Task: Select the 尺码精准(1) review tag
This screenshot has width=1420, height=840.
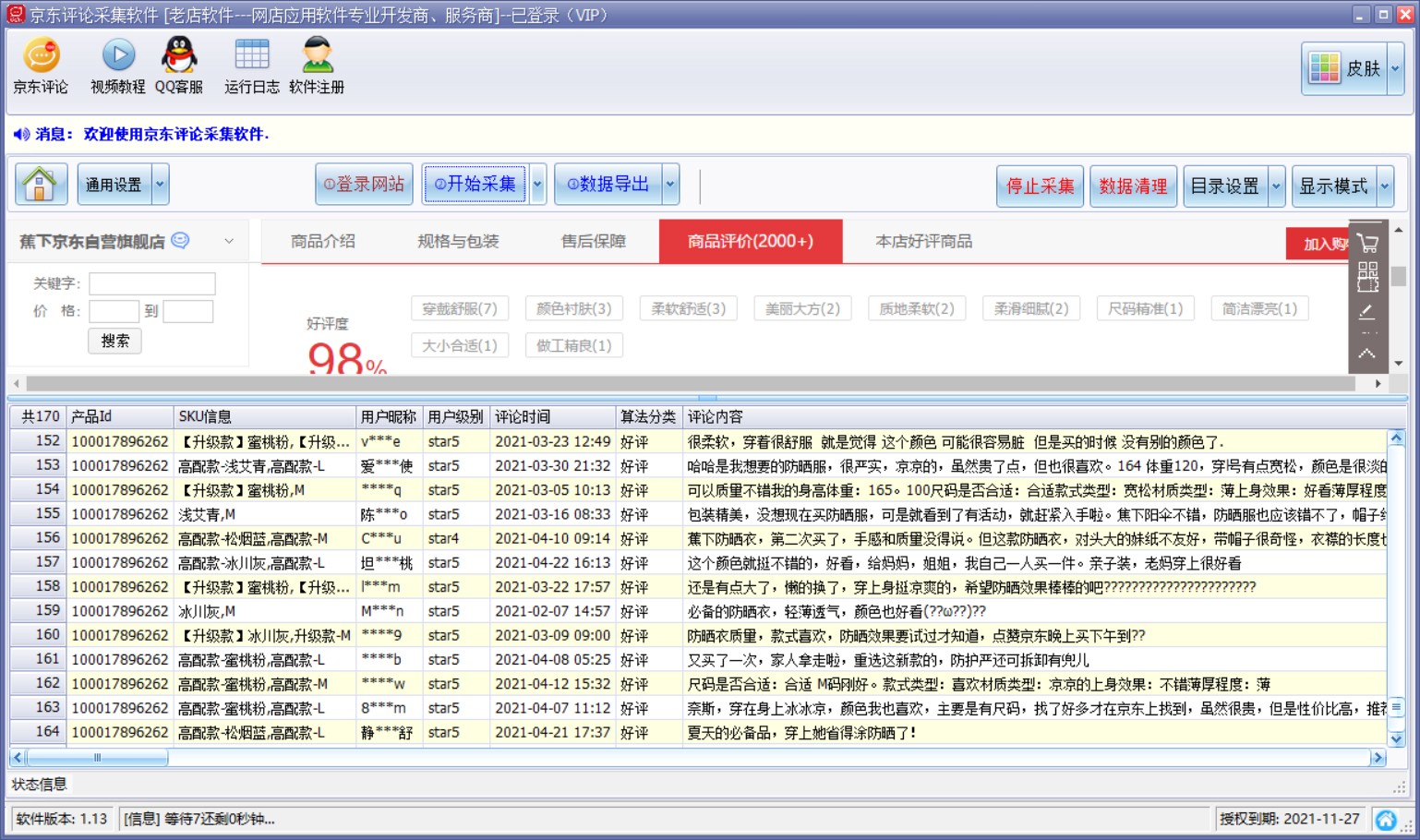Action: pyautogui.click(x=1146, y=308)
